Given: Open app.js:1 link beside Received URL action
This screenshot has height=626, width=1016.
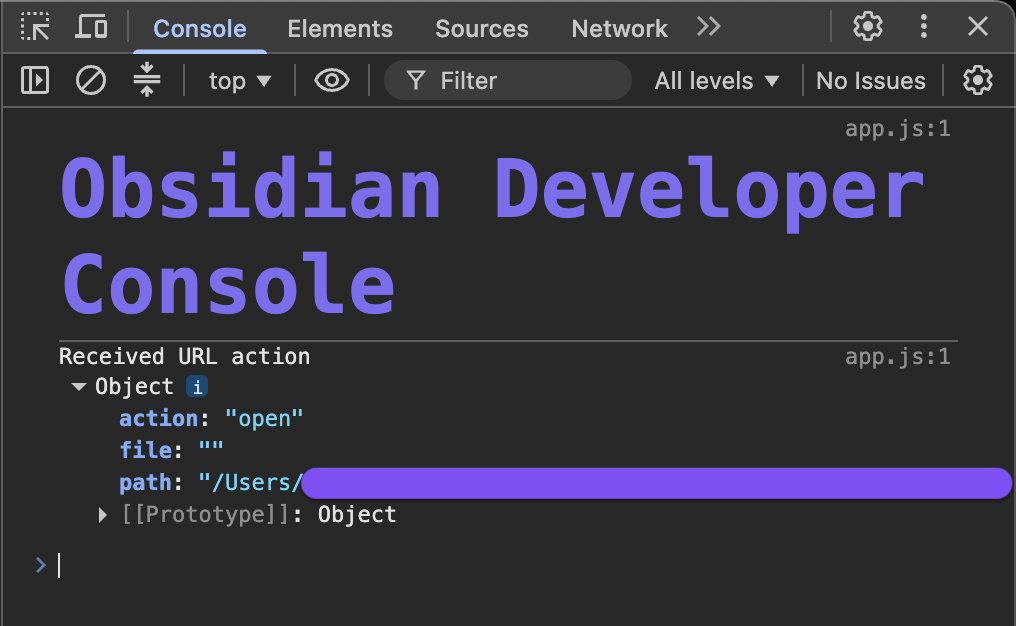Looking at the screenshot, I should (x=897, y=356).
